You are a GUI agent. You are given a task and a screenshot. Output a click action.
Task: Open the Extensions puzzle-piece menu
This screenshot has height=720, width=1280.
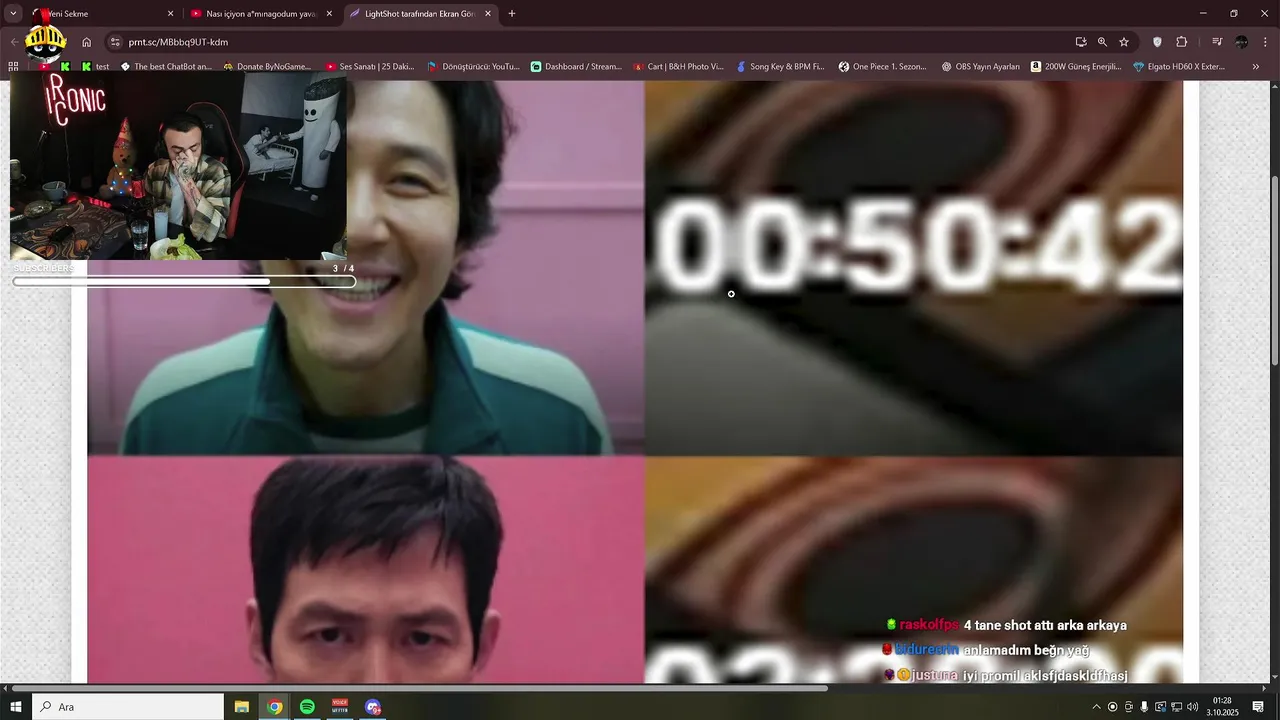pos(1181,42)
